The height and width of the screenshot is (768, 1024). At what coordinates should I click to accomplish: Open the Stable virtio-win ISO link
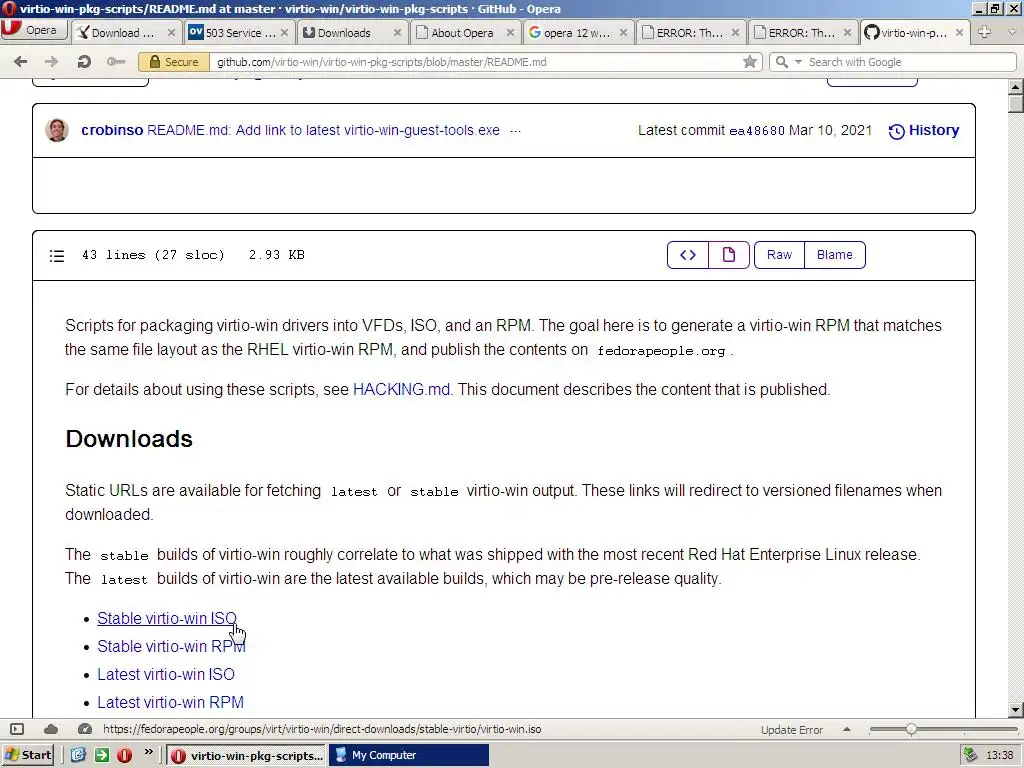click(x=167, y=618)
